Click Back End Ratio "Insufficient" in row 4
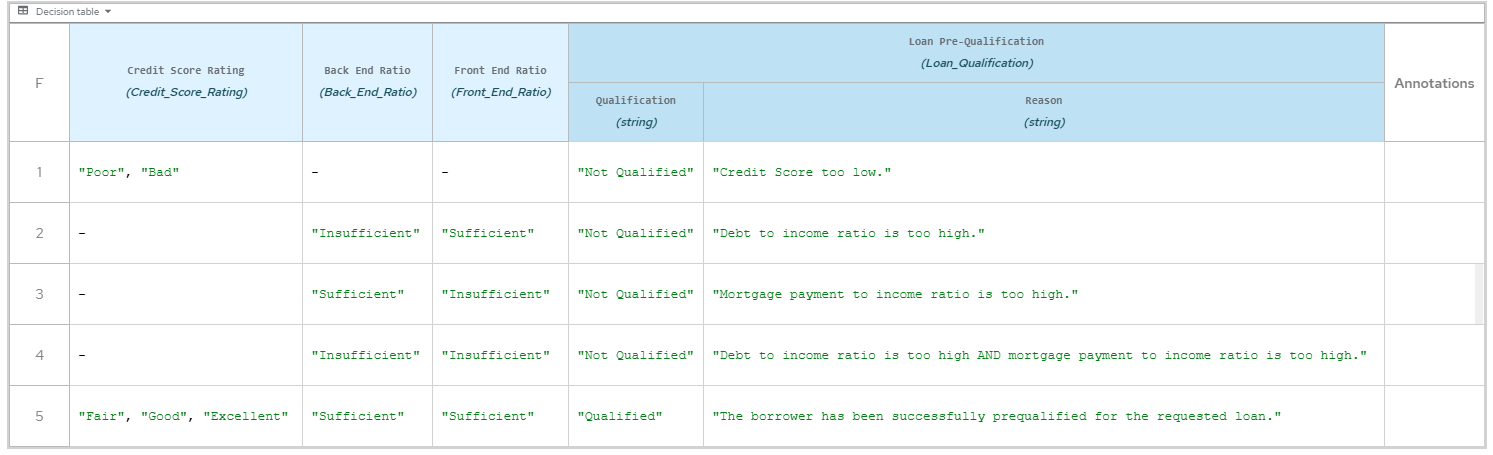 367,355
